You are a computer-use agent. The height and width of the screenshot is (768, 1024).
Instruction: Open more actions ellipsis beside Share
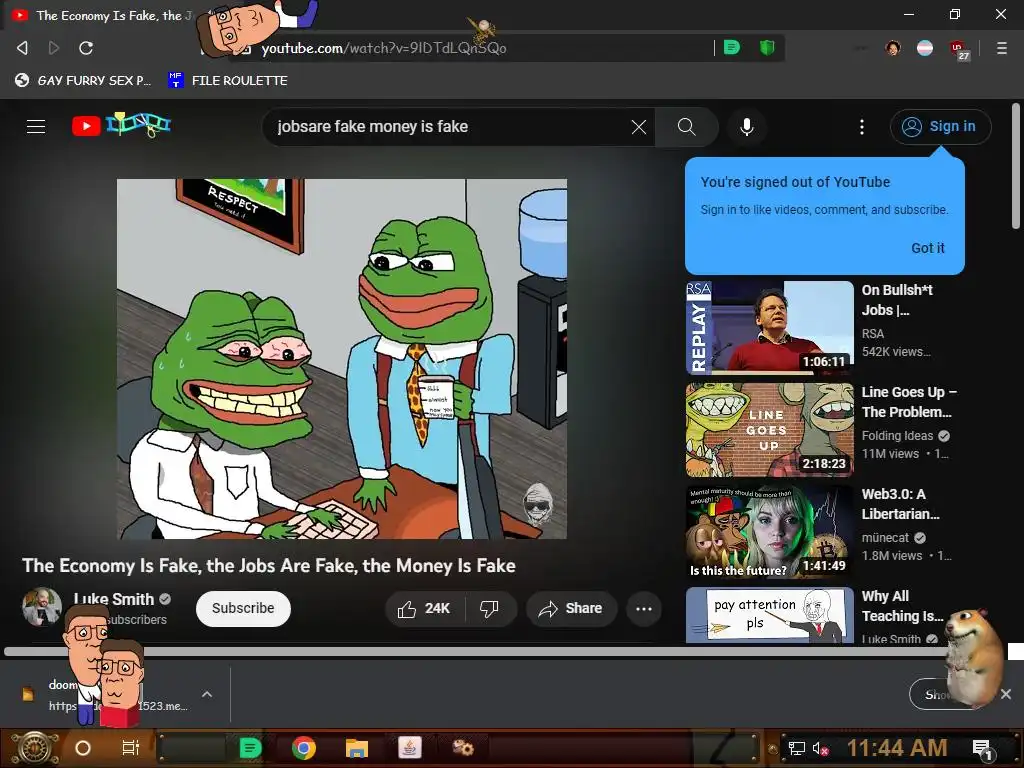click(x=644, y=609)
